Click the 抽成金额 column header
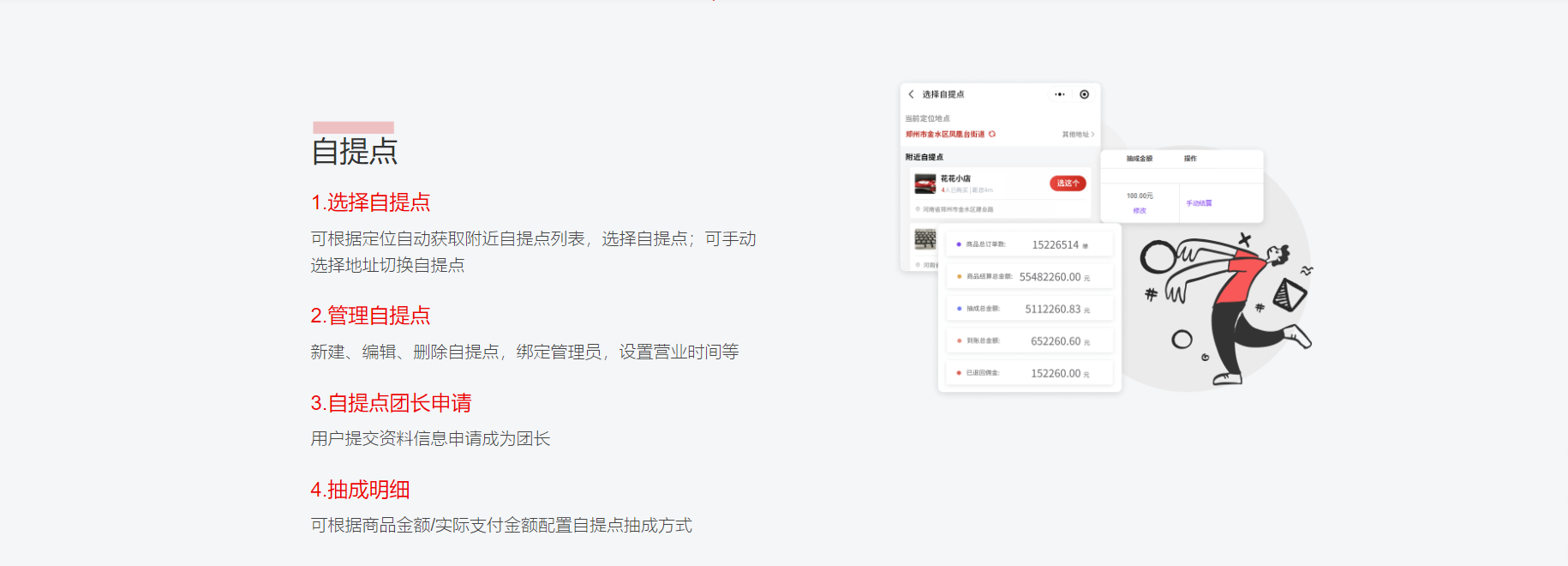This screenshot has width=1568, height=566. [x=1140, y=159]
